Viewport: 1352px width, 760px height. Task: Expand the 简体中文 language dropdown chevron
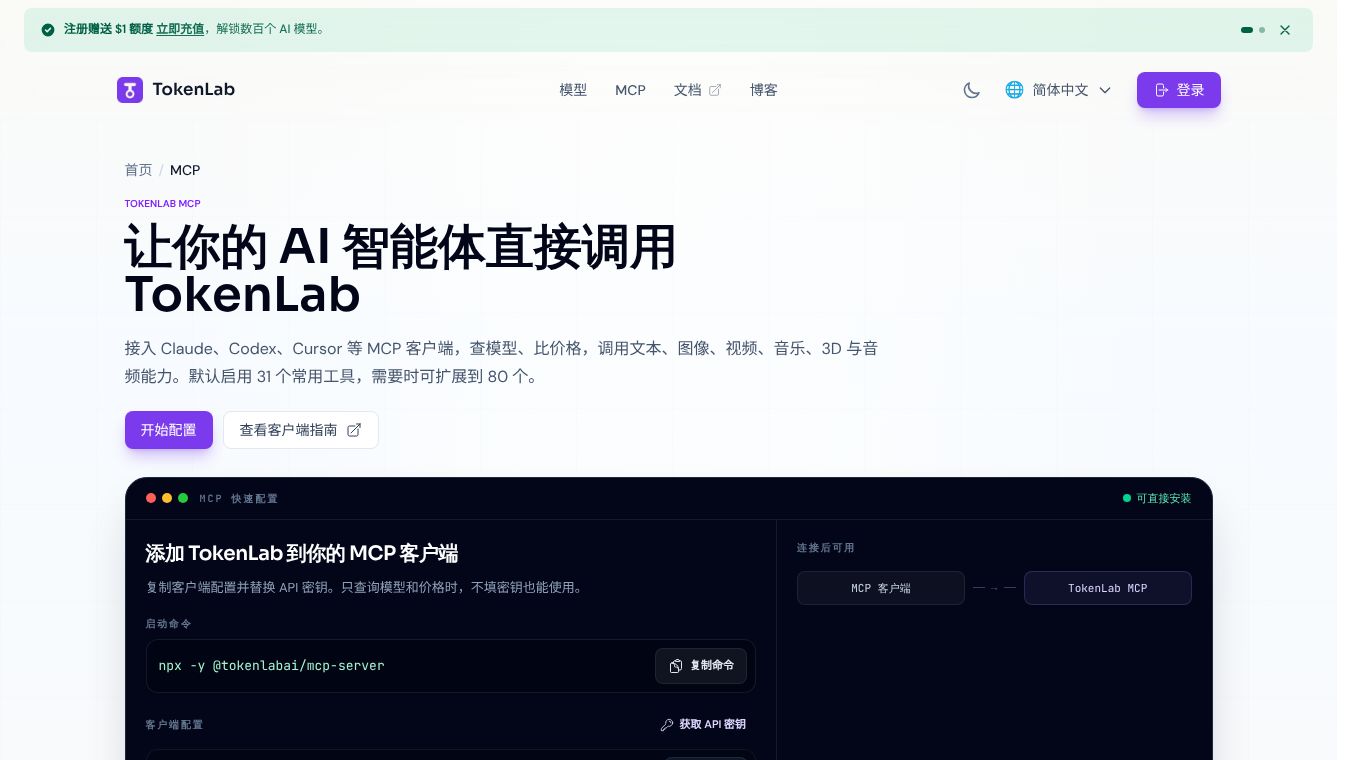pyautogui.click(x=1105, y=90)
